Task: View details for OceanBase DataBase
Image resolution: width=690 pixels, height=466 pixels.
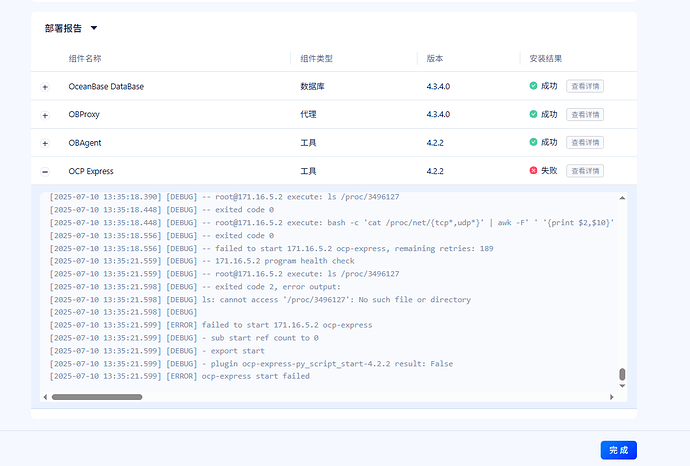Action: click(x=585, y=86)
